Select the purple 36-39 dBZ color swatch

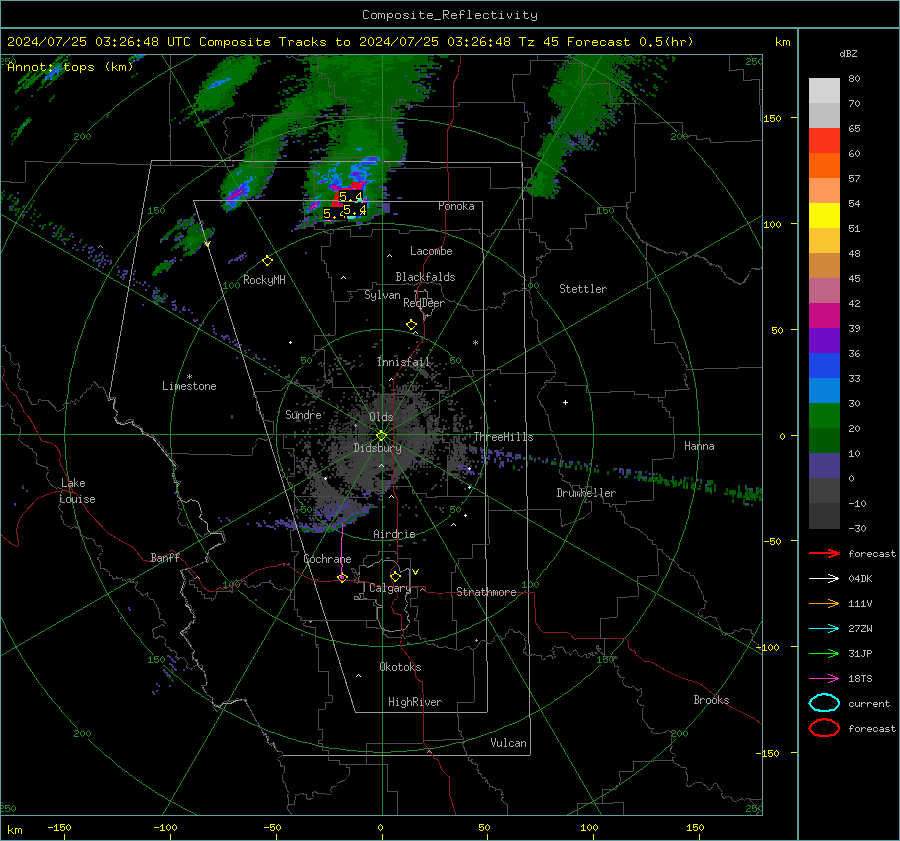pyautogui.click(x=824, y=341)
